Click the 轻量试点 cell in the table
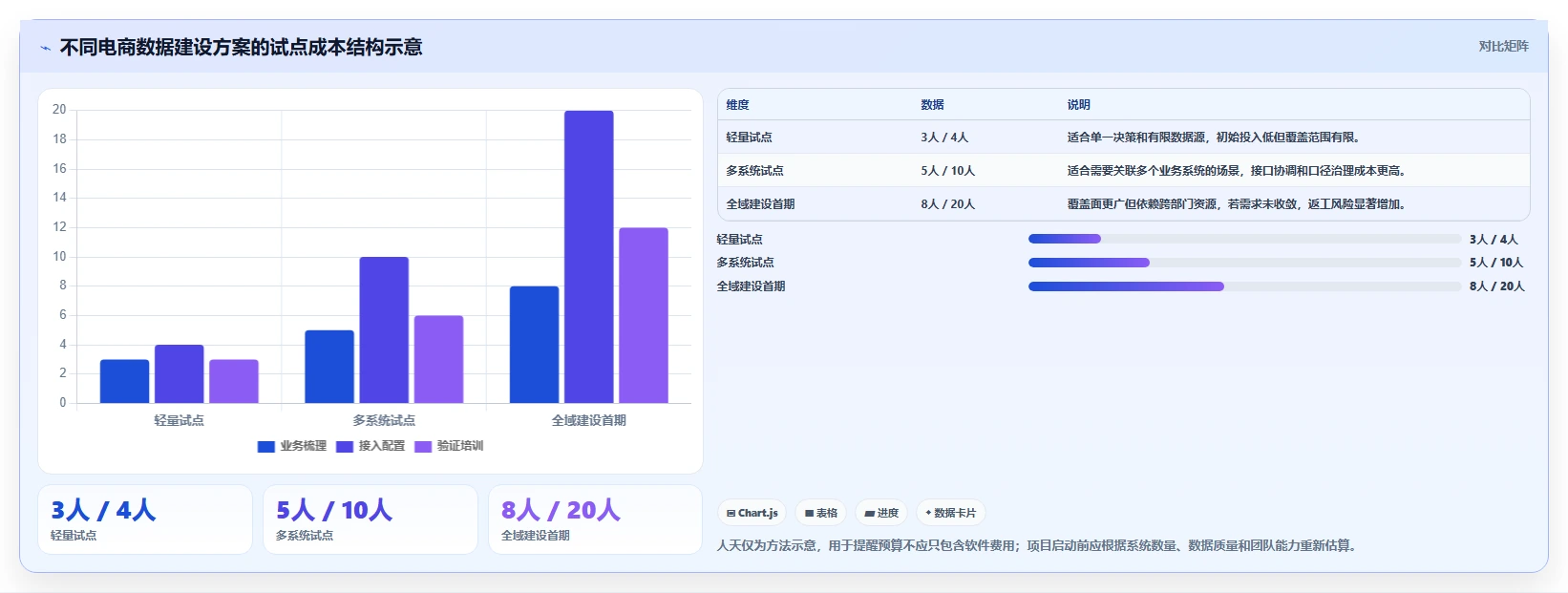1568x593 pixels. pos(749,138)
